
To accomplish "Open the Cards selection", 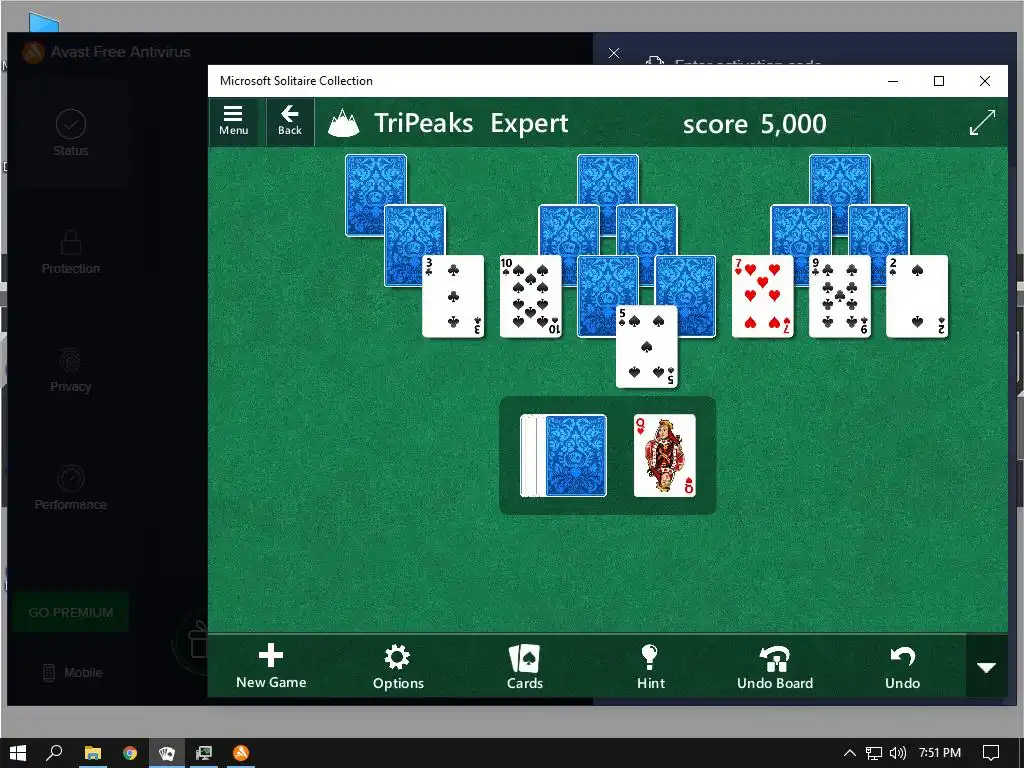I will (x=525, y=666).
